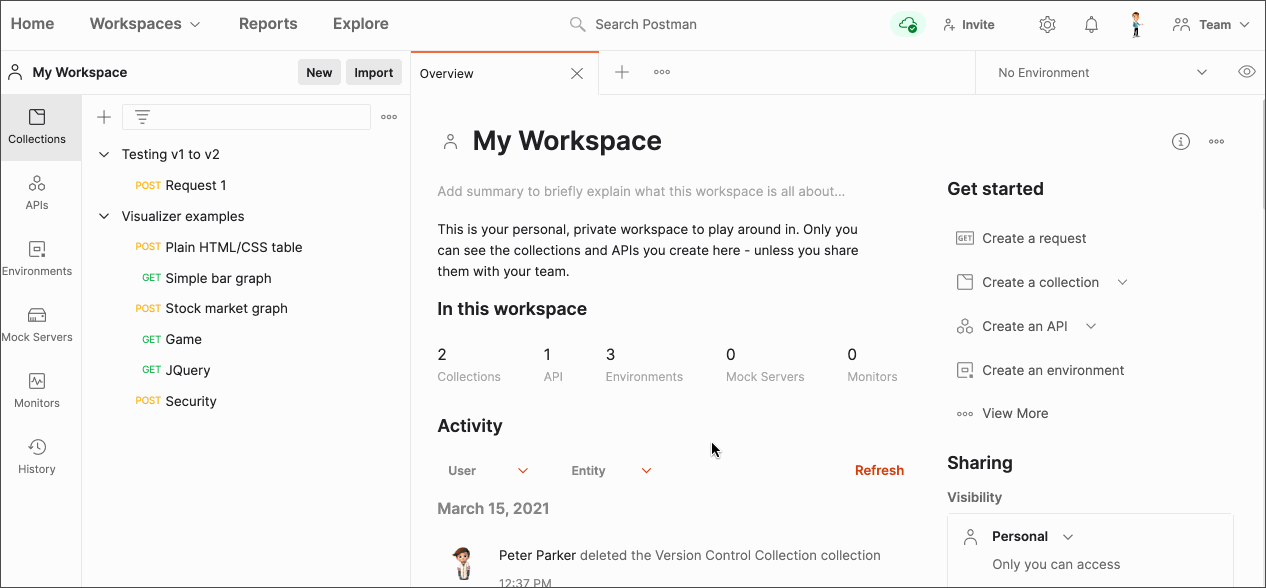Click Create a request link
Viewport: 1266px width, 588px height.
(1034, 238)
